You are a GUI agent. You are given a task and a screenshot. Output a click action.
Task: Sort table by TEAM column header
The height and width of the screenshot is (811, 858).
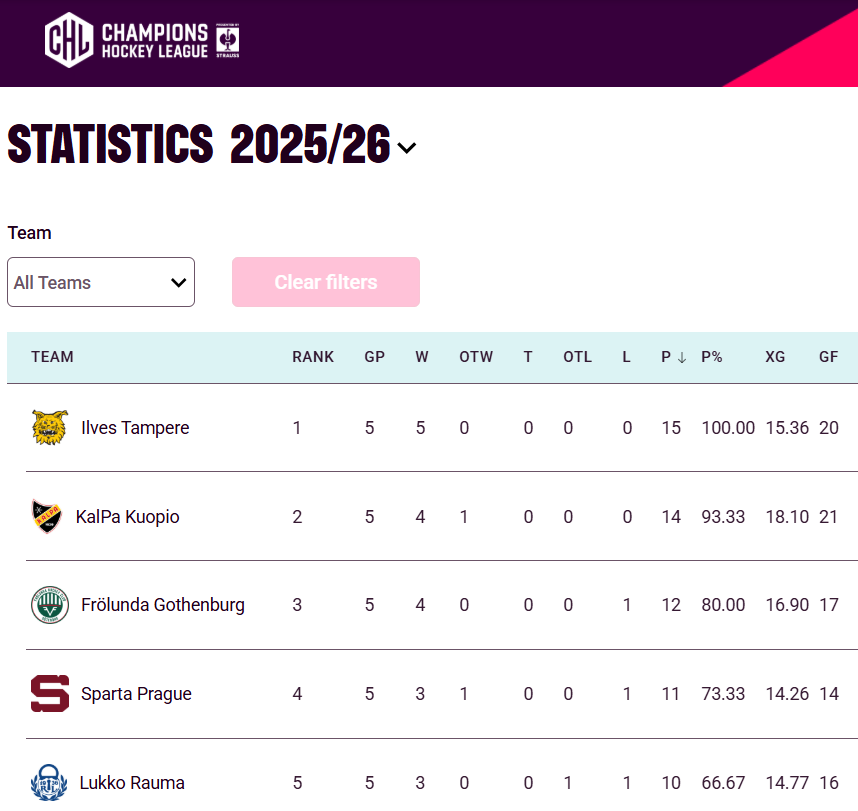tap(52, 357)
